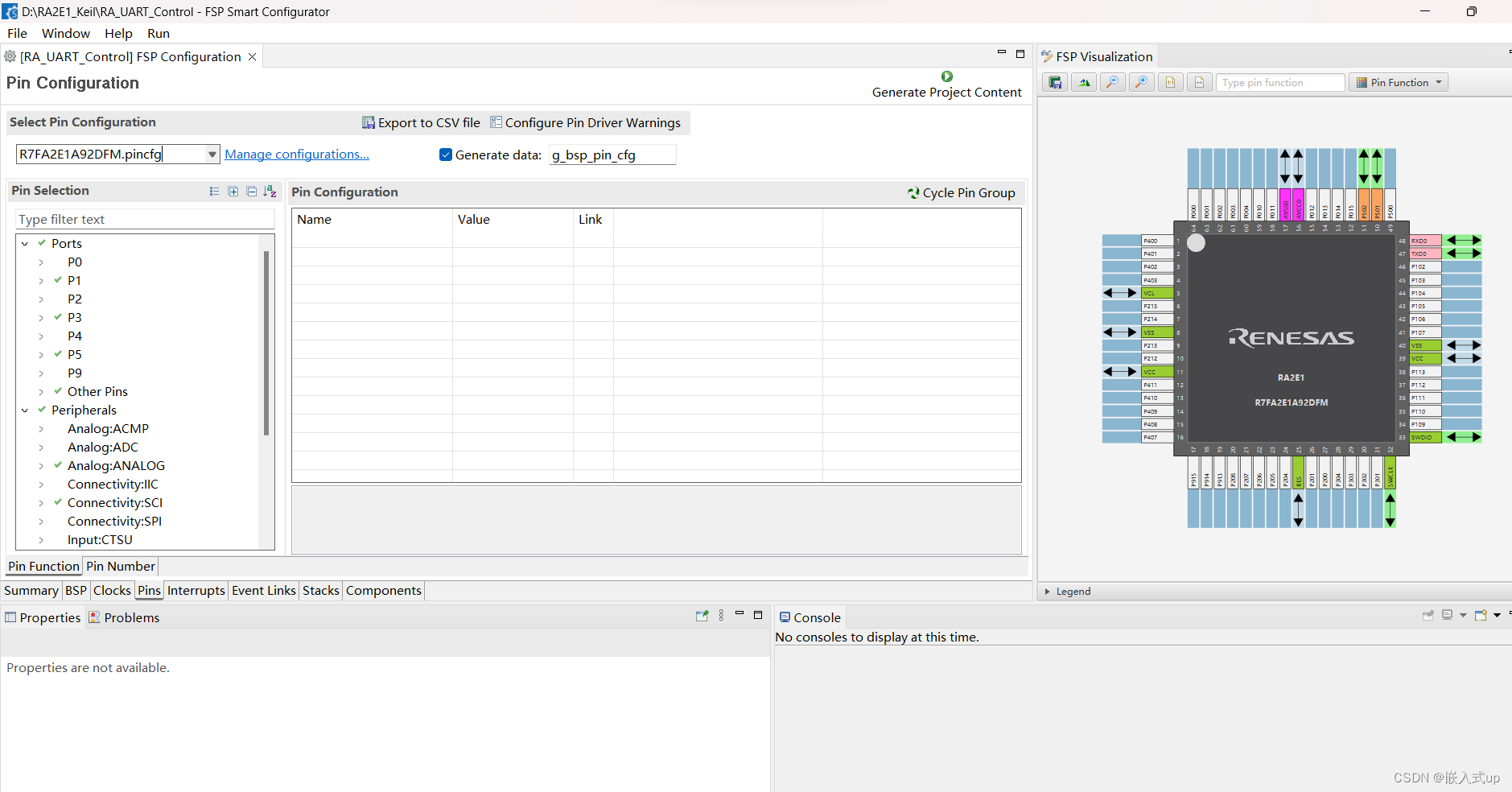Image resolution: width=1512 pixels, height=792 pixels.
Task: Click Cycle Pin Group icon
Action: click(913, 193)
